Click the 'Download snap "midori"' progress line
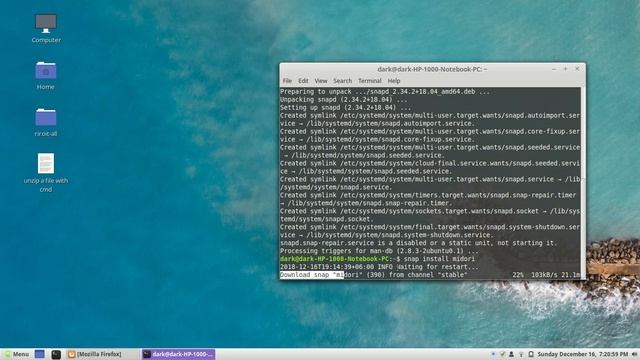The image size is (640, 360). pos(373,275)
